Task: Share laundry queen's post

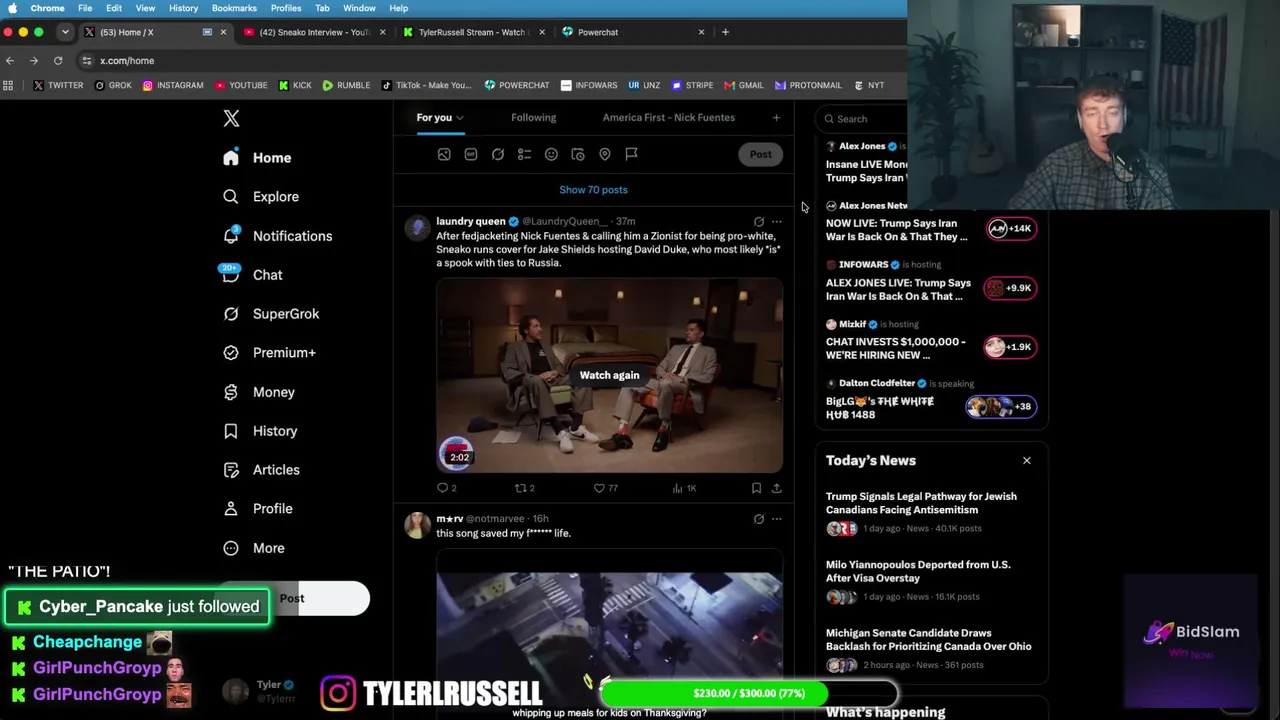Action: 776,488
